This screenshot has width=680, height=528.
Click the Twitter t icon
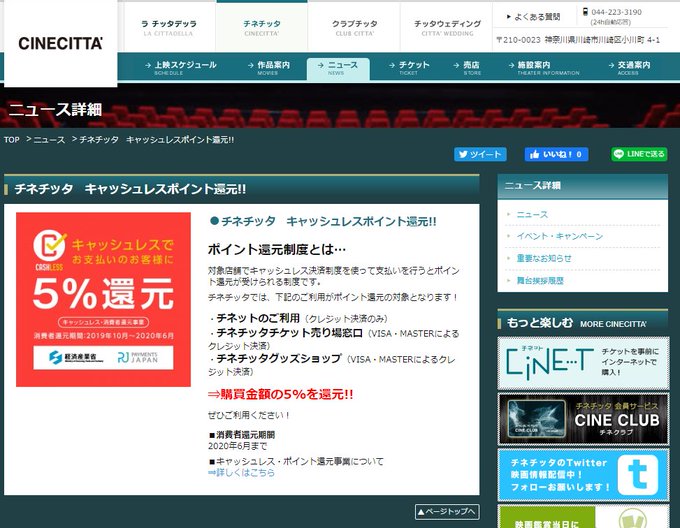pos(638,475)
